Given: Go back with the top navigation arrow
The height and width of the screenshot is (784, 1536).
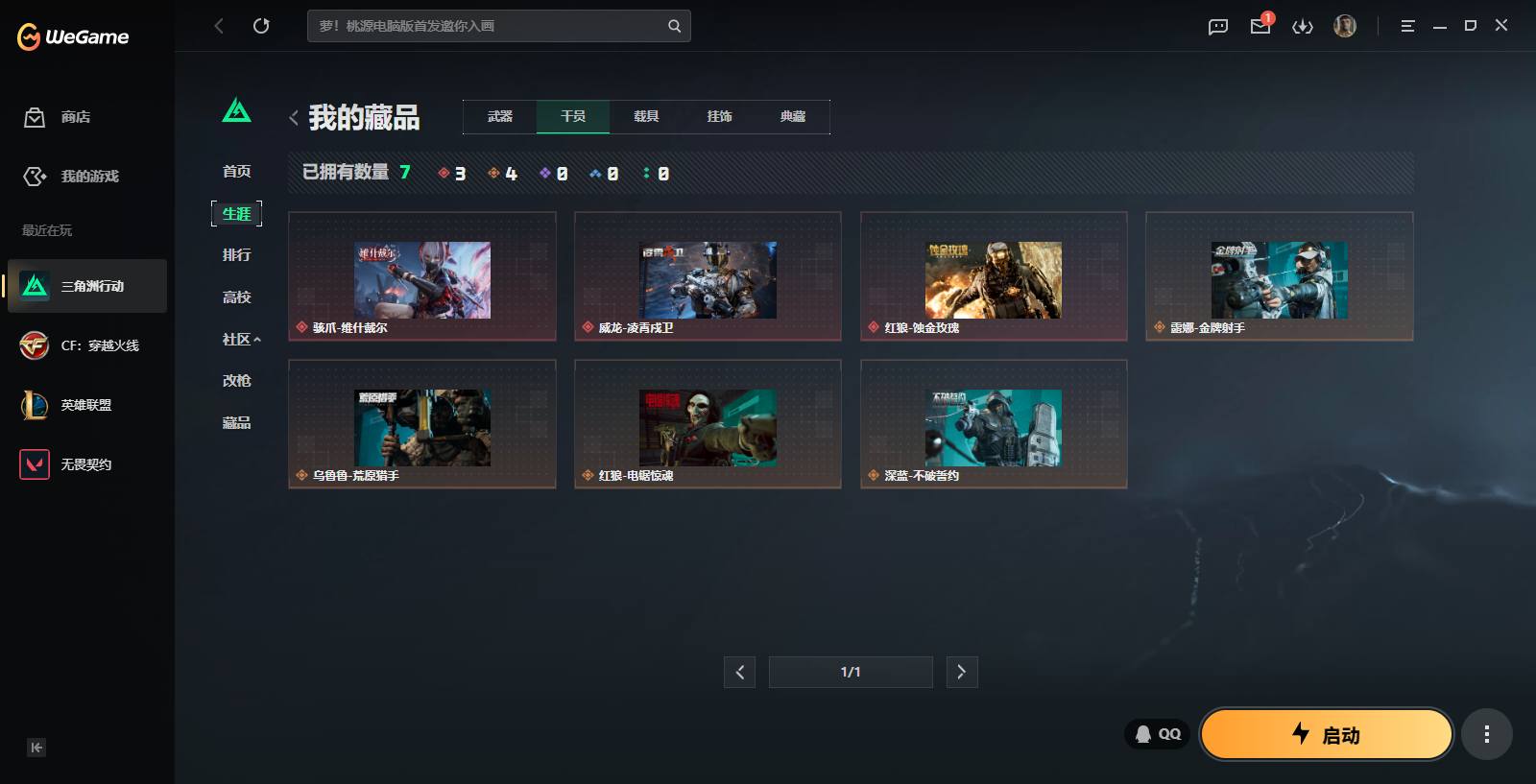Looking at the screenshot, I should [219, 26].
